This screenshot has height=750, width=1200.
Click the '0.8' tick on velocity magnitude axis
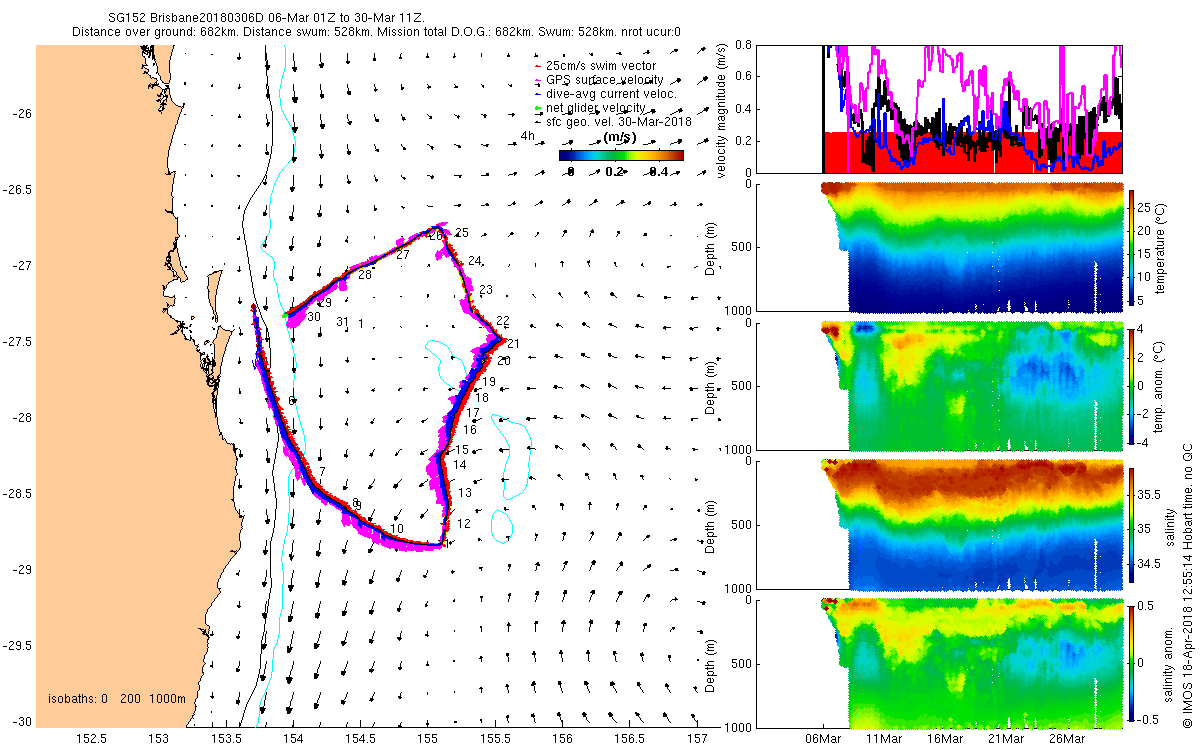click(743, 45)
